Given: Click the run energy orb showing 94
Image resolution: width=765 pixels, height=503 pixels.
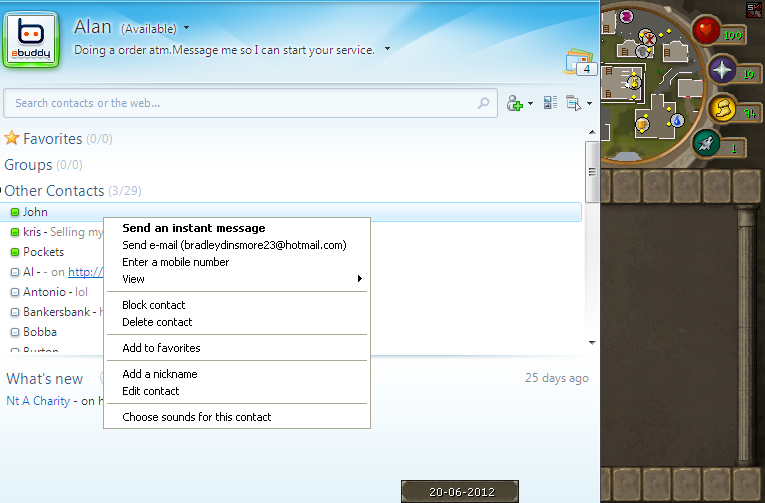Looking at the screenshot, I should click(x=723, y=109).
